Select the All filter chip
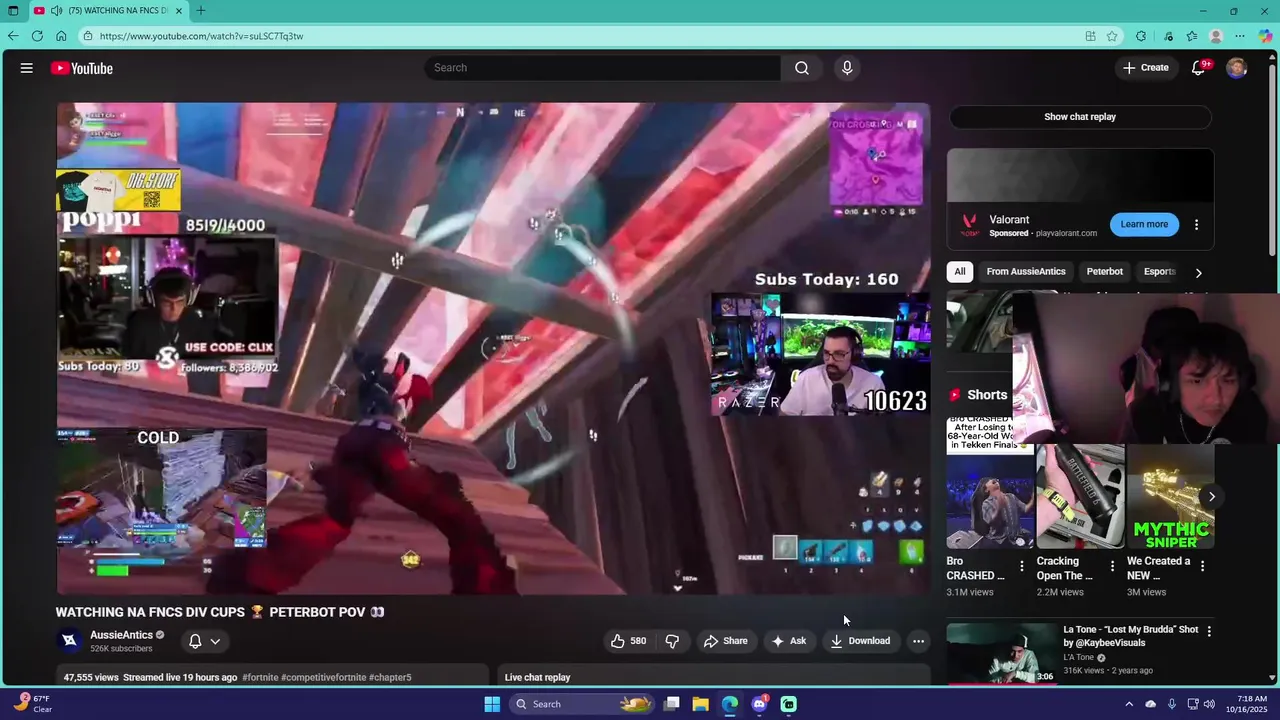Viewport: 1280px width, 720px height. pos(960,272)
